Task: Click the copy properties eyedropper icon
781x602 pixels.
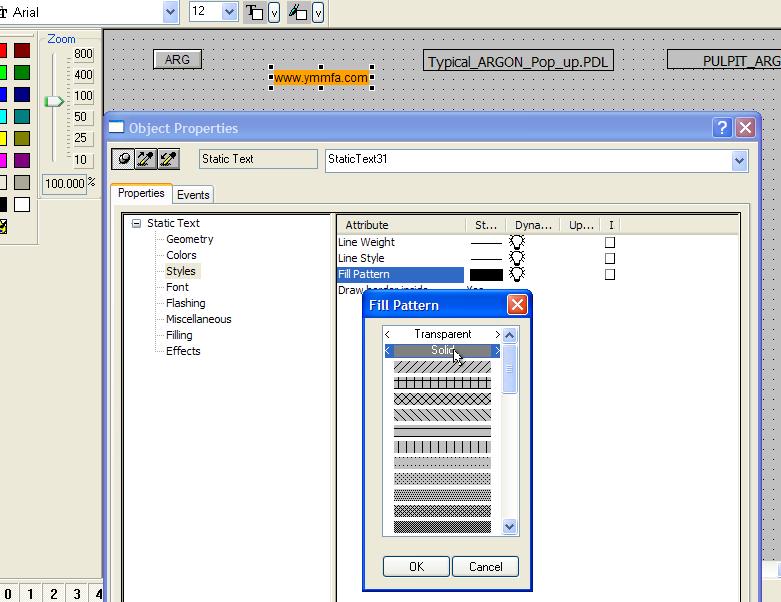Action: (146, 159)
